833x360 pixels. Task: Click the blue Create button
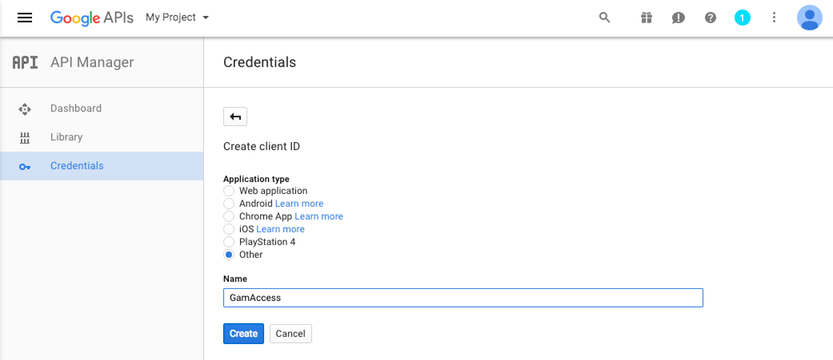(243, 333)
